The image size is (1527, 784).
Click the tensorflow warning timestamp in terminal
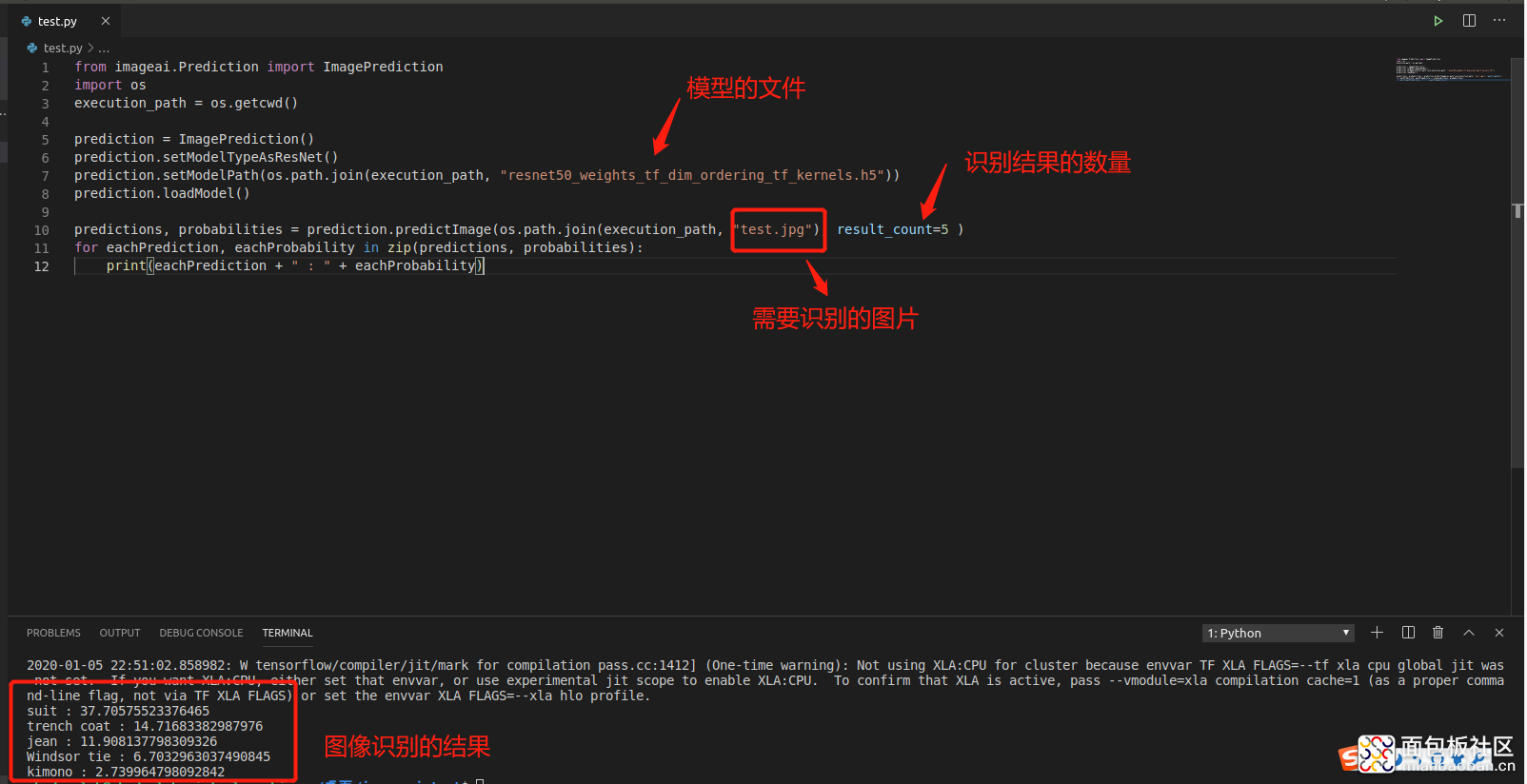(128, 665)
